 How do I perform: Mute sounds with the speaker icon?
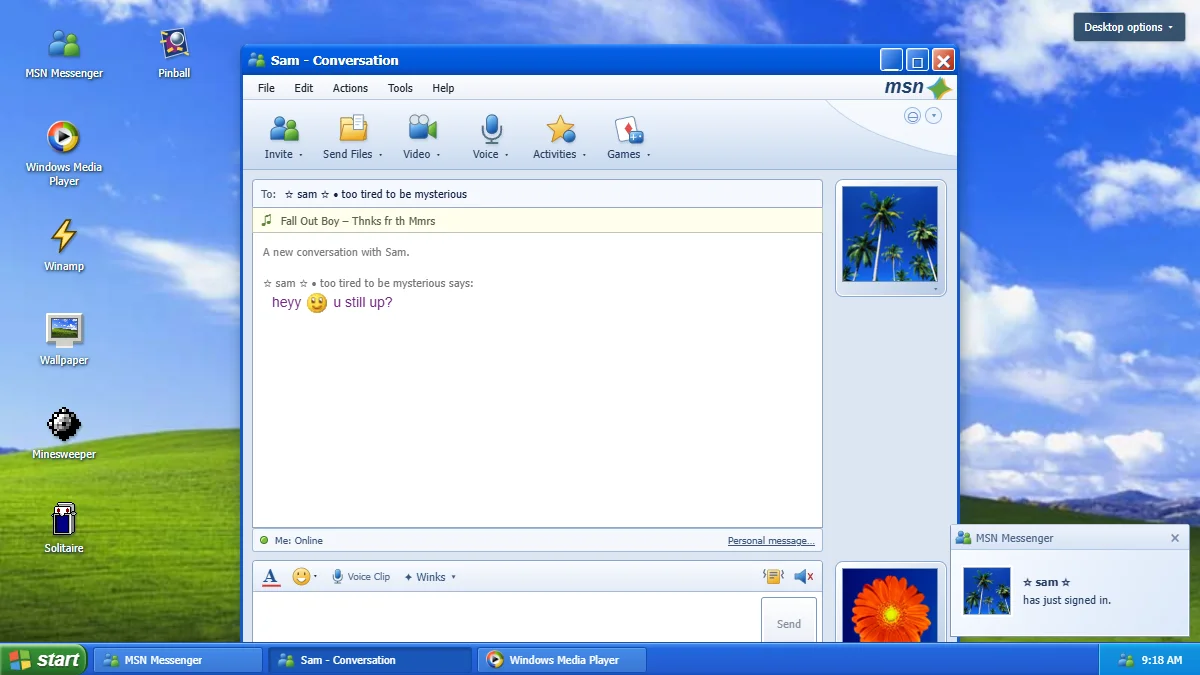pos(803,577)
